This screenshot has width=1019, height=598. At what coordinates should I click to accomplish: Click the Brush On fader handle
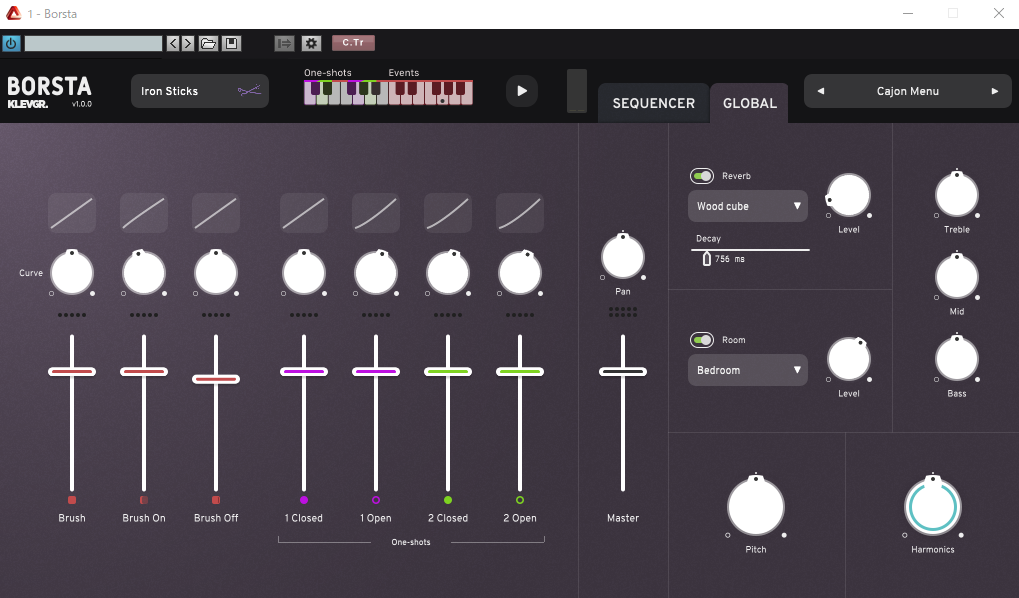(x=144, y=372)
